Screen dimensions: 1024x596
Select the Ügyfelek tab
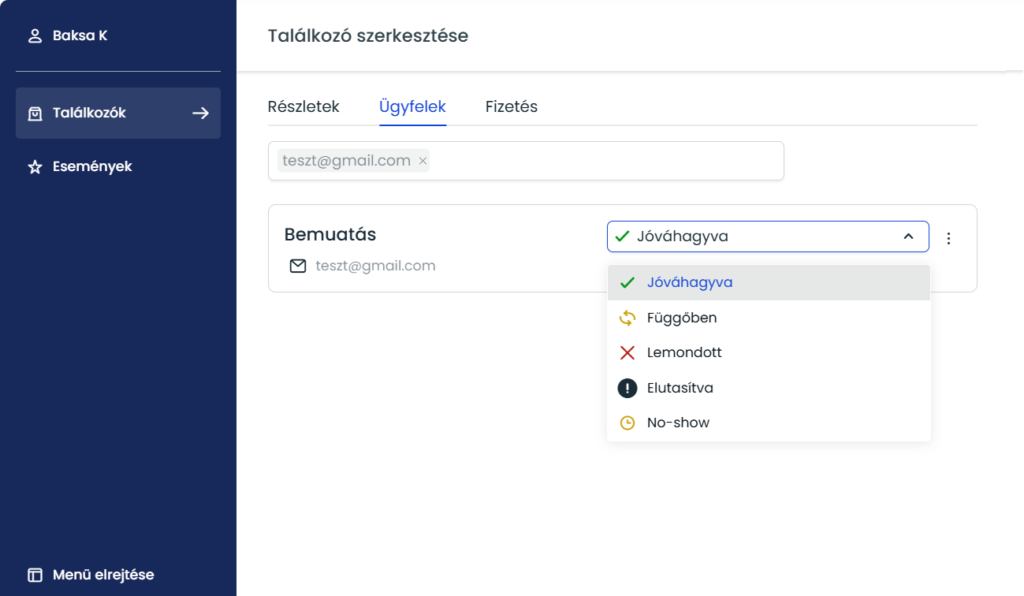412,107
